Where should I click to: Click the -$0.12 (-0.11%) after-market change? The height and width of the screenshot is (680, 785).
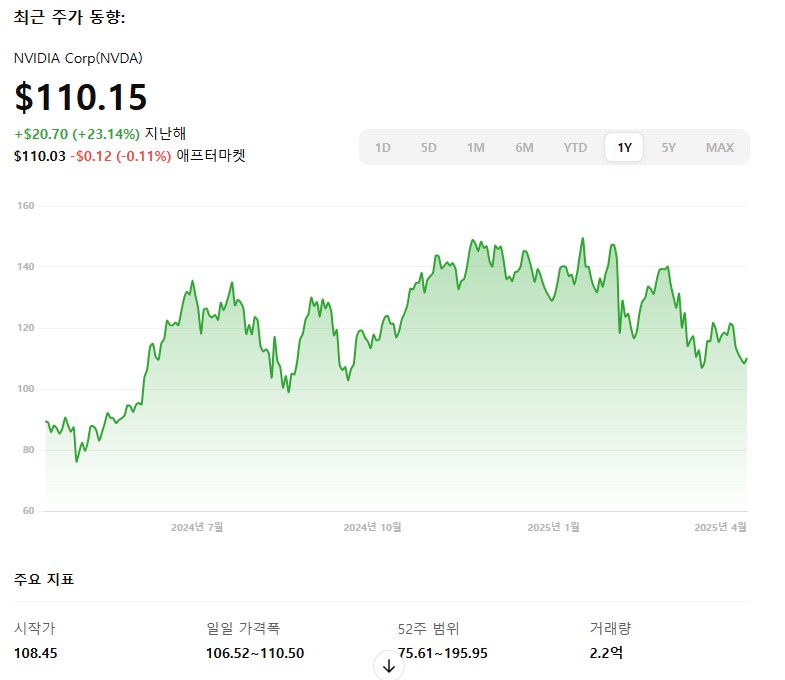(x=121, y=156)
